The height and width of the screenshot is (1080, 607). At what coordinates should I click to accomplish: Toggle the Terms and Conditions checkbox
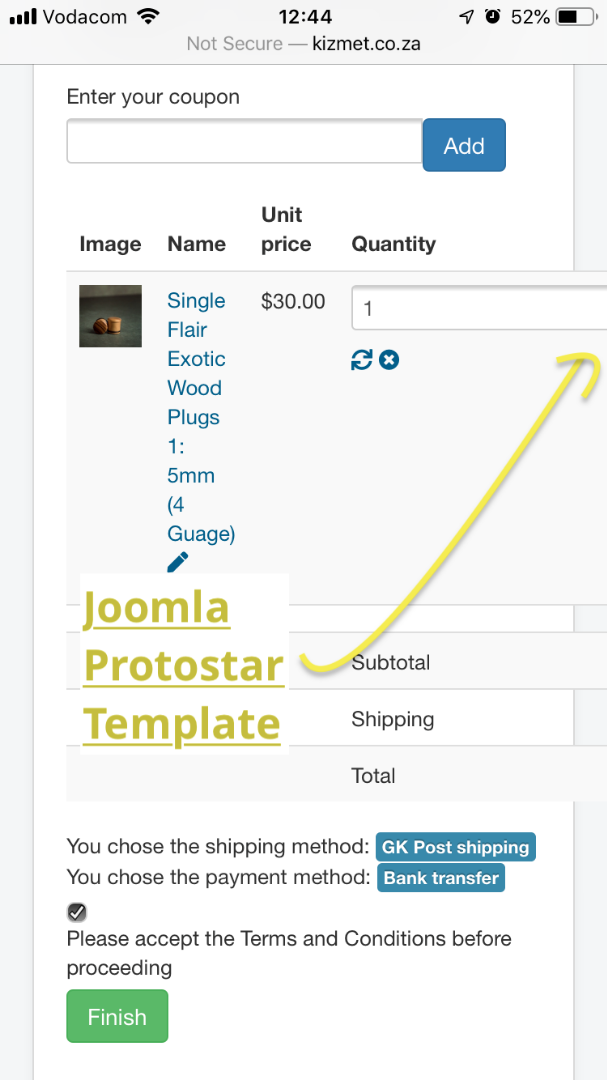pyautogui.click(x=77, y=911)
